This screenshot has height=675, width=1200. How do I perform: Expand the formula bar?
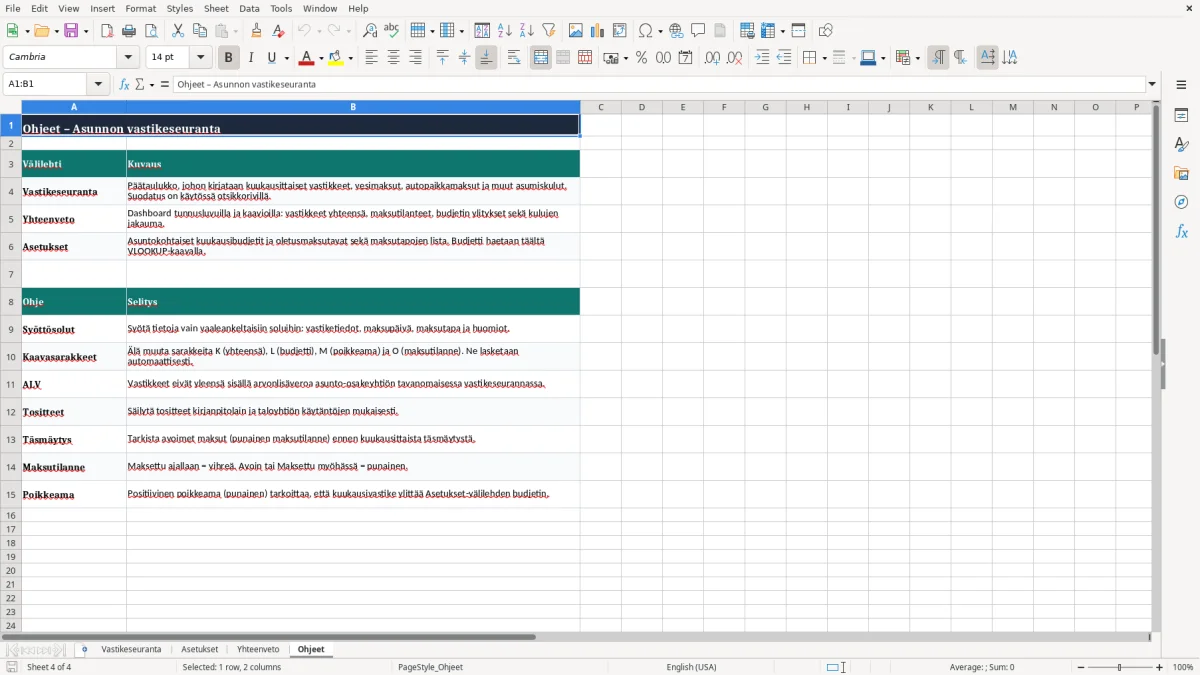[x=1152, y=85]
